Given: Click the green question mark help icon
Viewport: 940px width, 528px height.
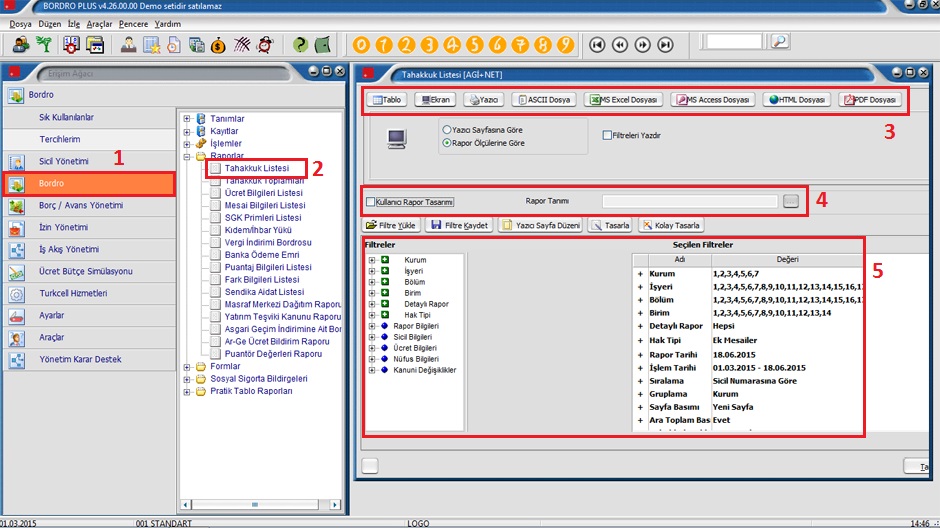Looking at the screenshot, I should coord(300,45).
